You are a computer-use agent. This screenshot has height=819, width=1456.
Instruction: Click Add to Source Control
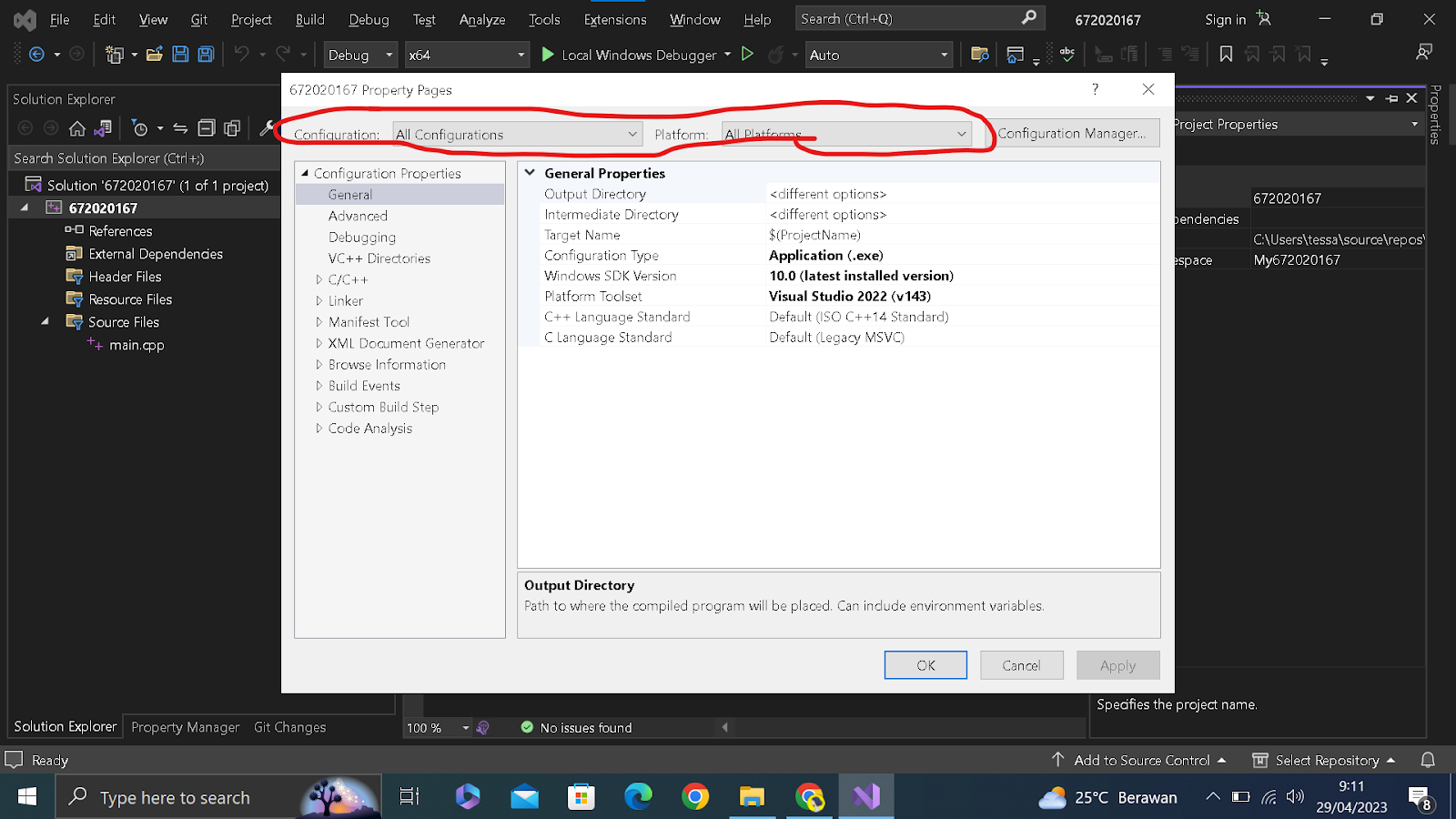pyautogui.click(x=1138, y=760)
